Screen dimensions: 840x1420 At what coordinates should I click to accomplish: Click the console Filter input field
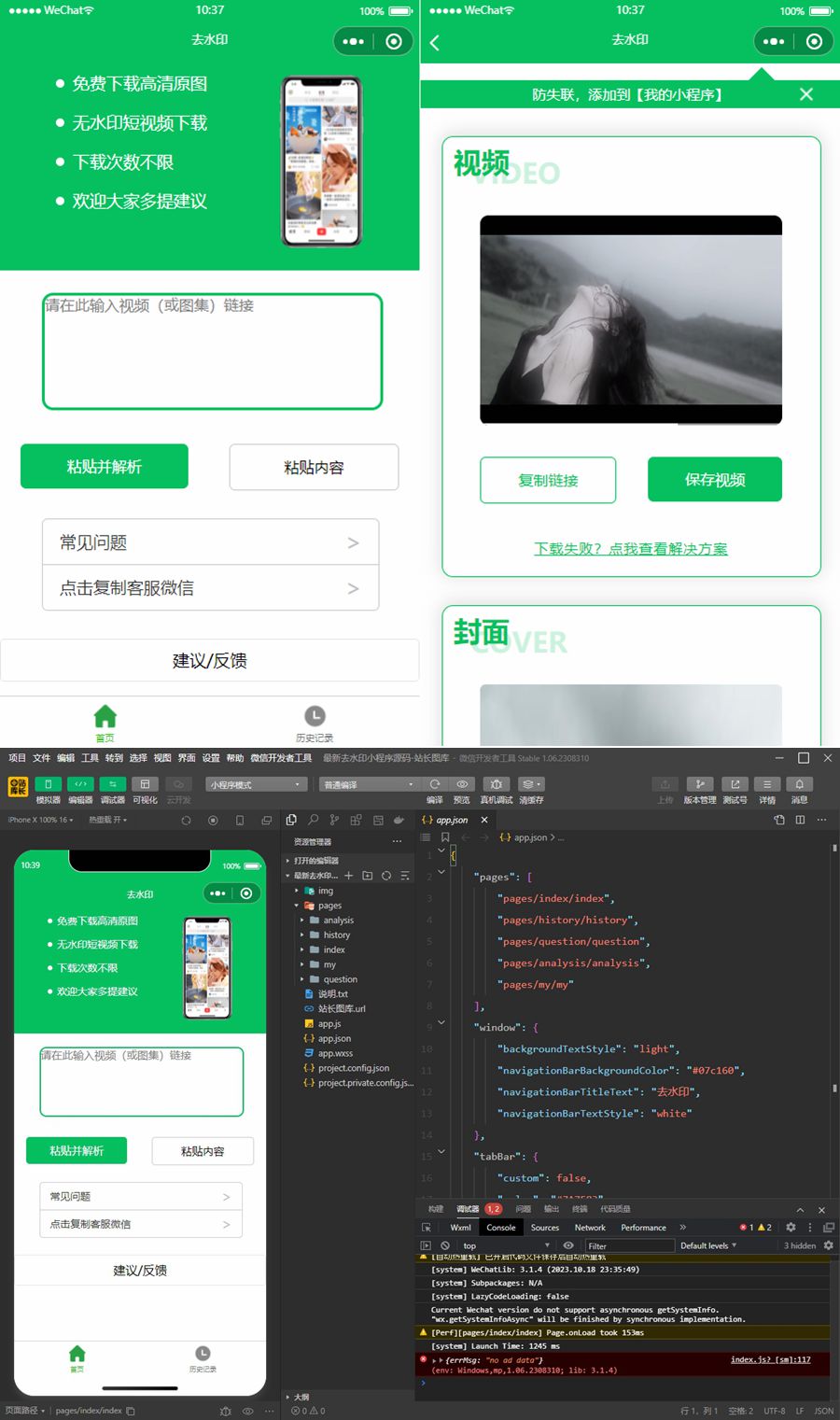(628, 1245)
